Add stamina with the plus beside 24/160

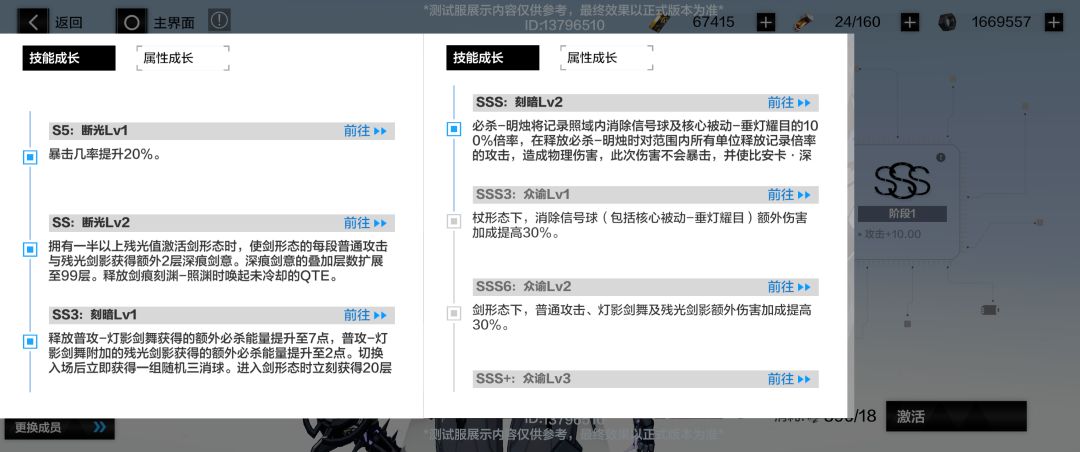click(x=910, y=22)
